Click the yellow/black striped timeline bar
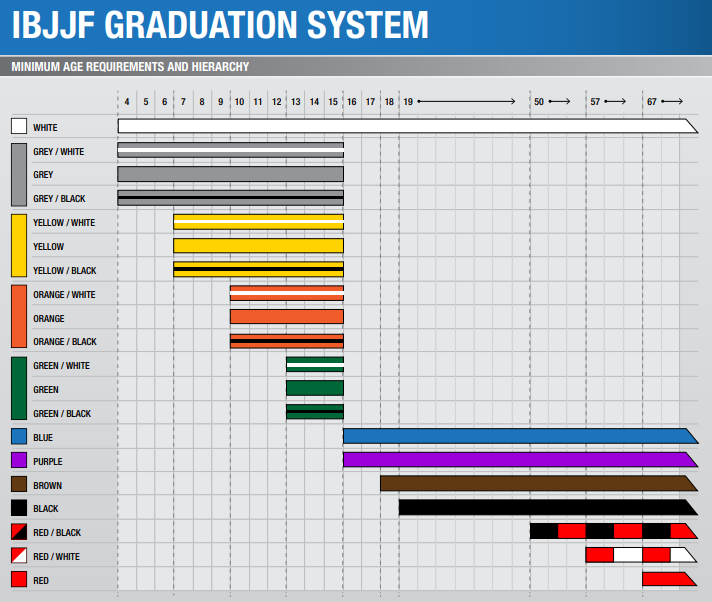Viewport: 712px width, 602px height. pos(259,269)
